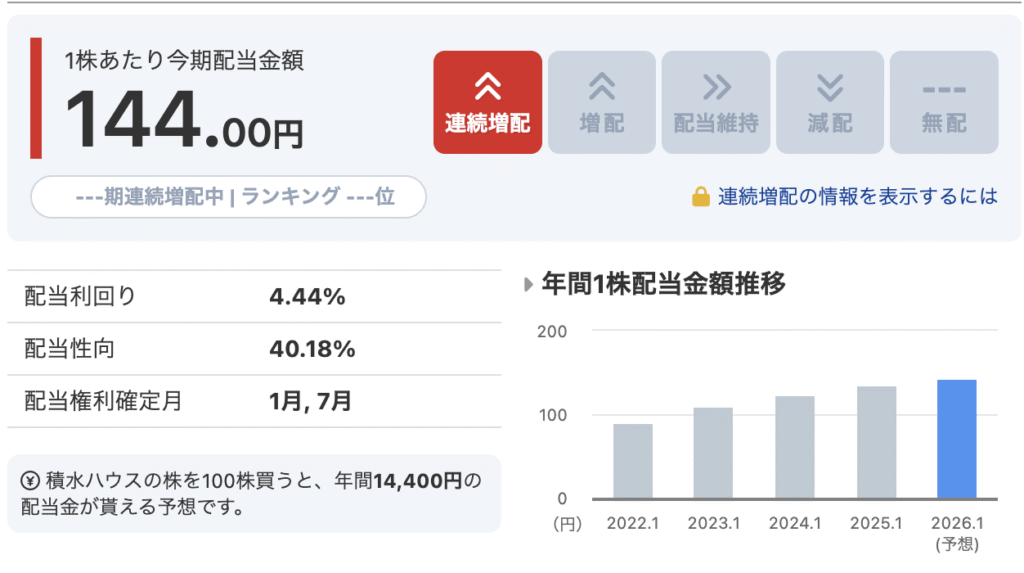The height and width of the screenshot is (573, 1024).
Task: Click the 2022.1 gray chart bar
Action: (633, 461)
